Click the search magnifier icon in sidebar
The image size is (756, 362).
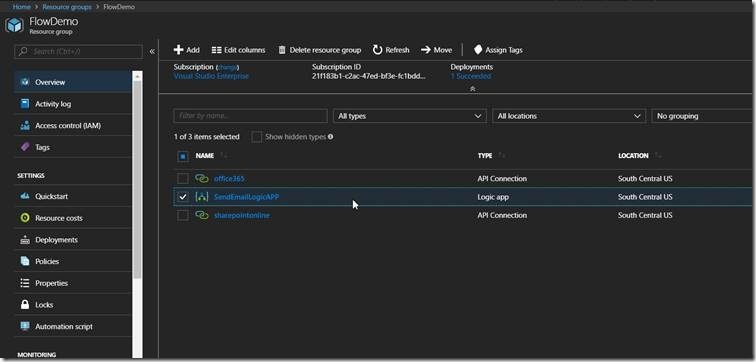click(23, 51)
